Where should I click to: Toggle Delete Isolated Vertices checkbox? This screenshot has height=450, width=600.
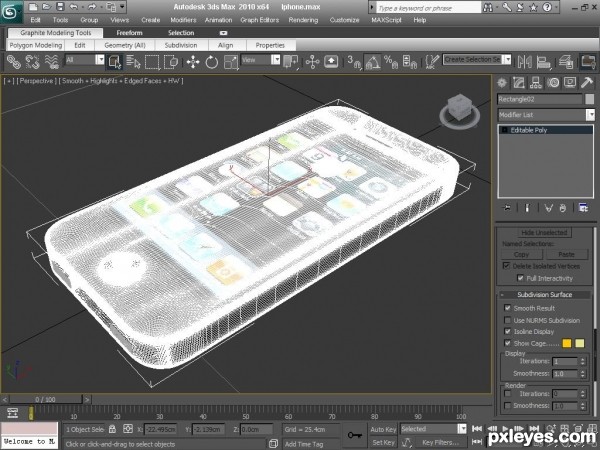pyautogui.click(x=506, y=266)
